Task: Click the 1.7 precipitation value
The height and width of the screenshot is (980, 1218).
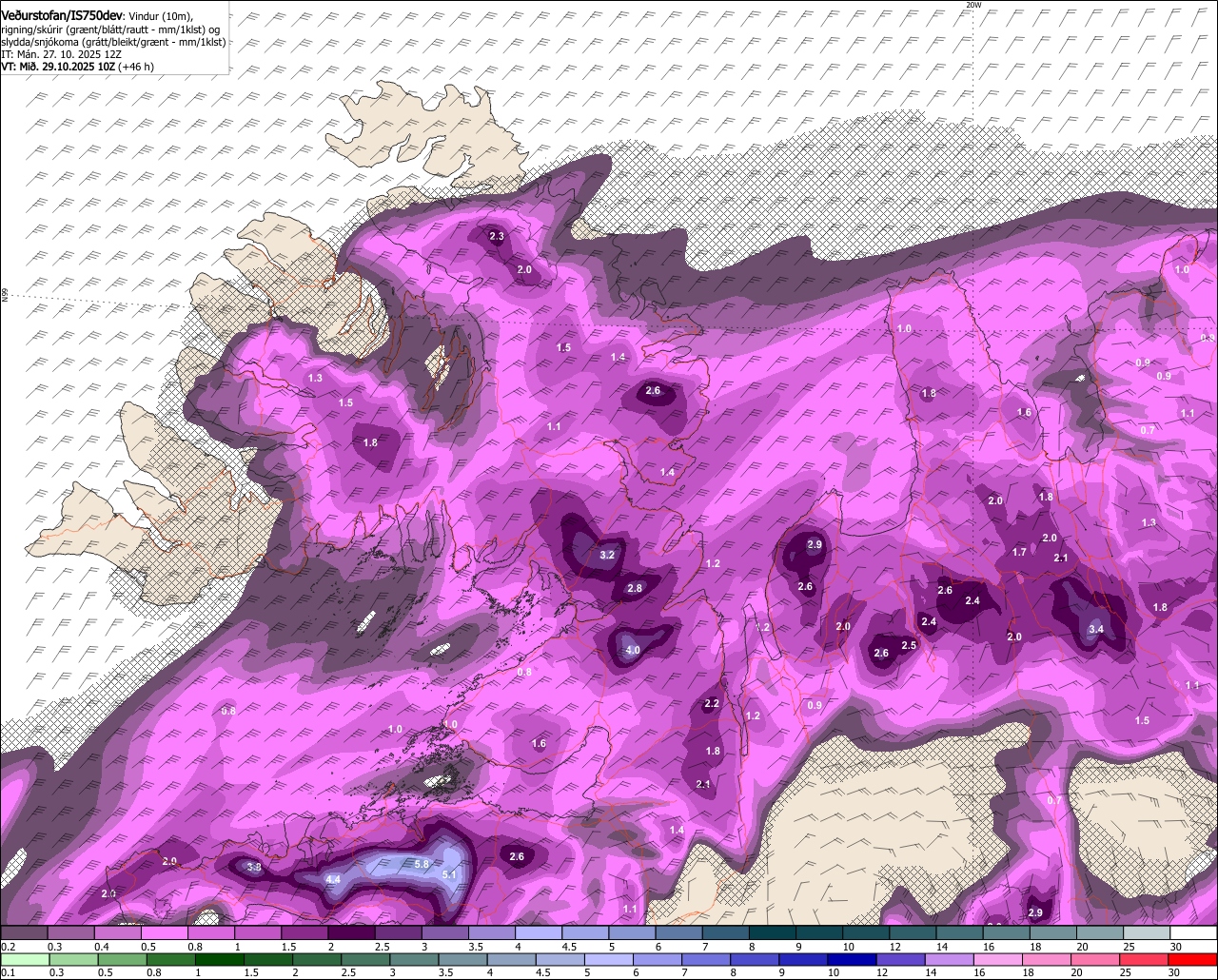Action: [x=1019, y=552]
